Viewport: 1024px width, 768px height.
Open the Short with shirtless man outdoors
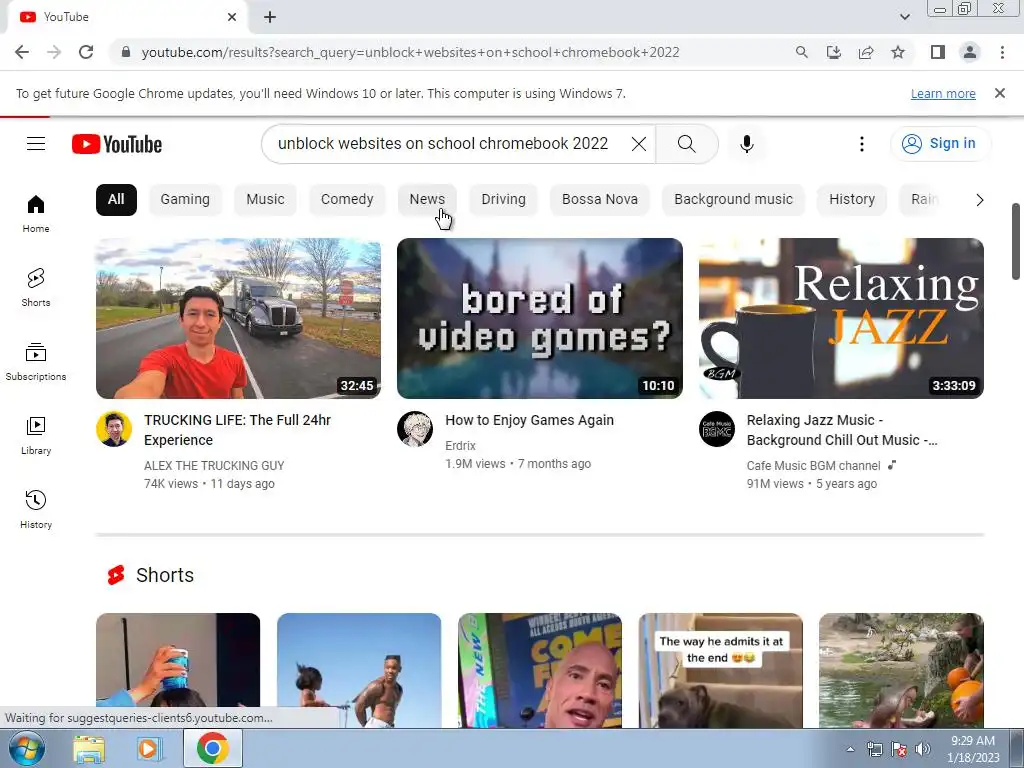tap(359, 670)
